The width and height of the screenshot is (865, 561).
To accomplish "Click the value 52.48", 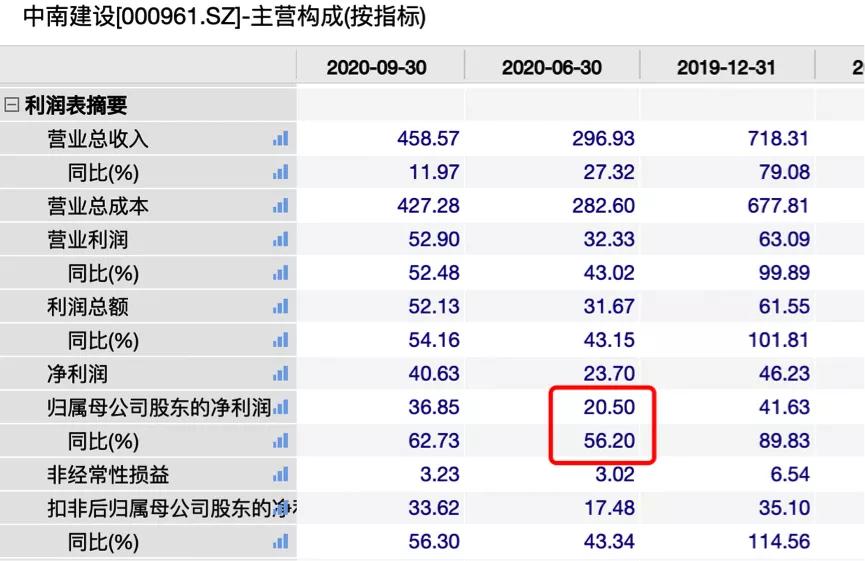I will (434, 273).
